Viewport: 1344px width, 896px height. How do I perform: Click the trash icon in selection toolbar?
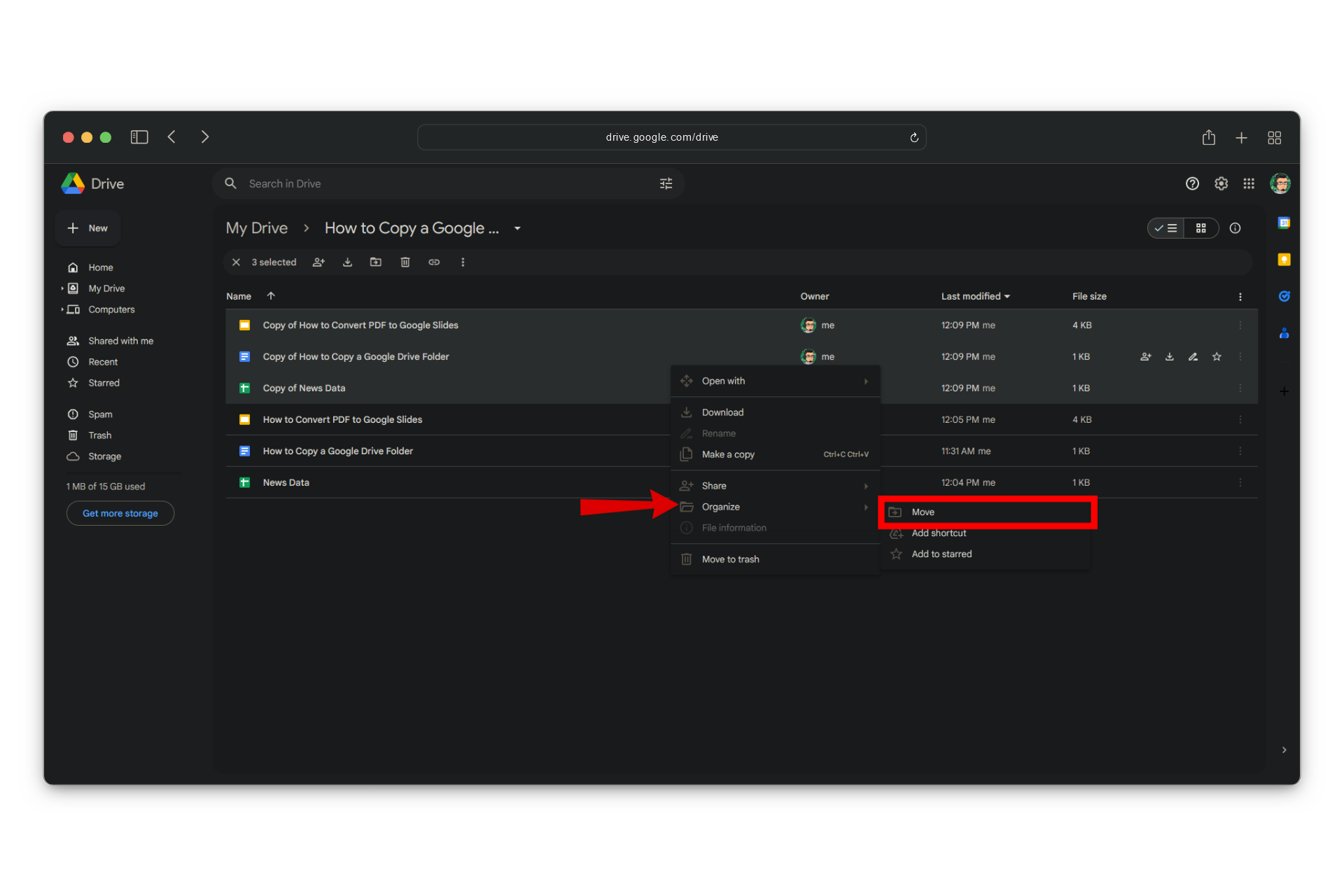tap(405, 262)
